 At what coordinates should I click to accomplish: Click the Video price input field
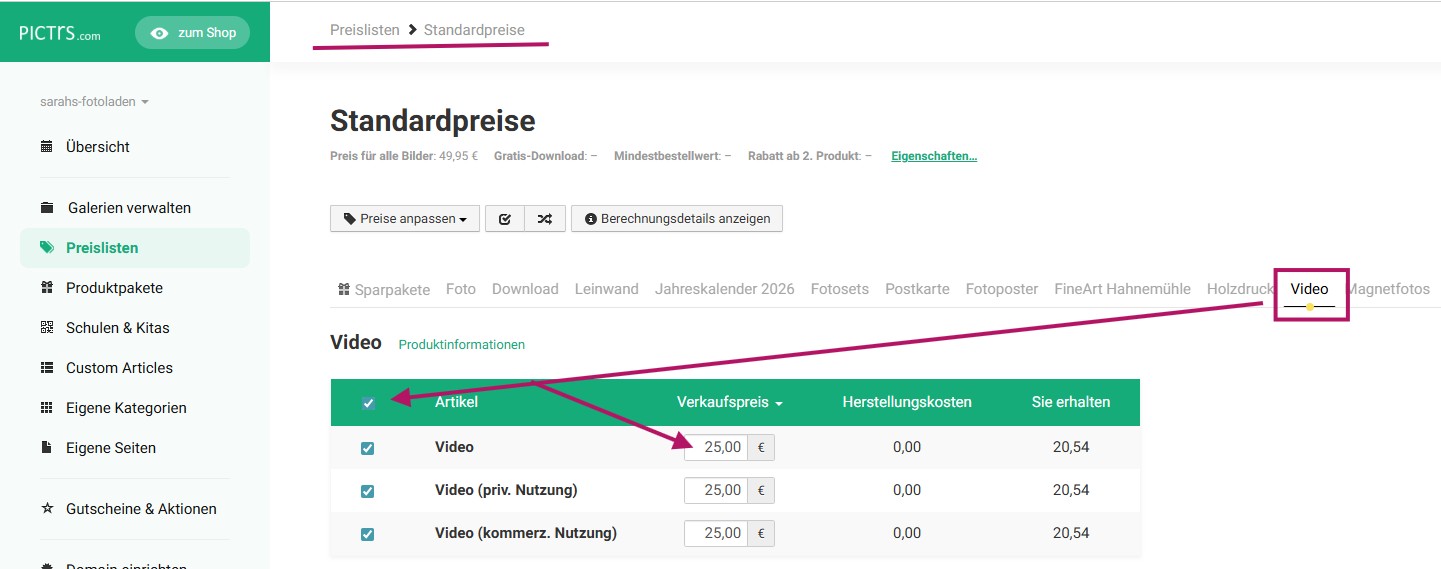click(716, 447)
